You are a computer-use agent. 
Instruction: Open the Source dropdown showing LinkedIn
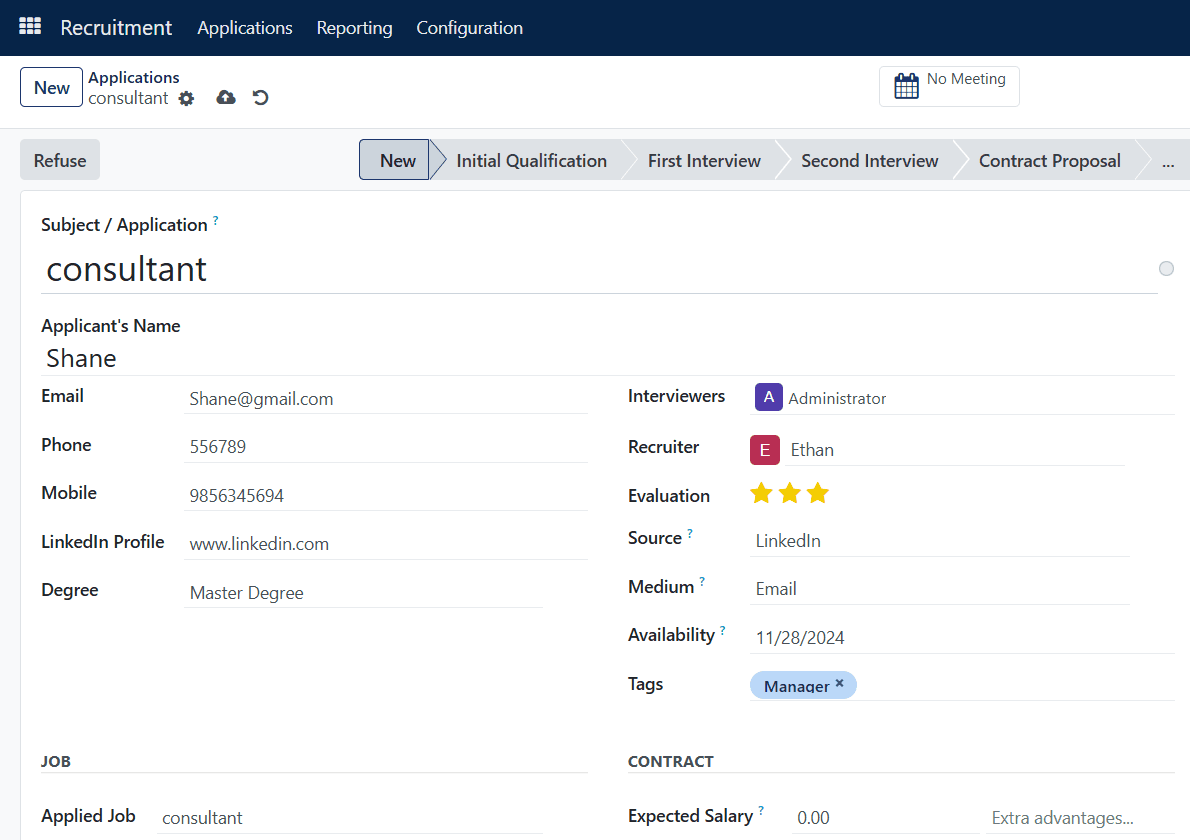[x=940, y=541]
